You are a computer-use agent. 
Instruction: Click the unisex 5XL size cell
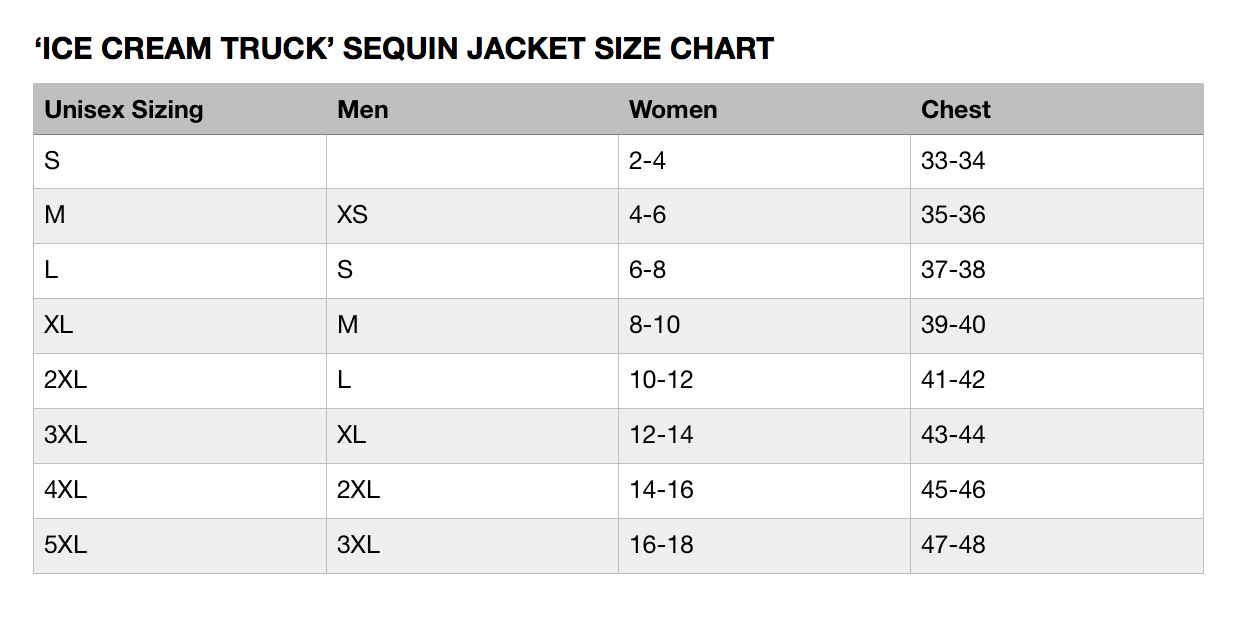(x=66, y=545)
